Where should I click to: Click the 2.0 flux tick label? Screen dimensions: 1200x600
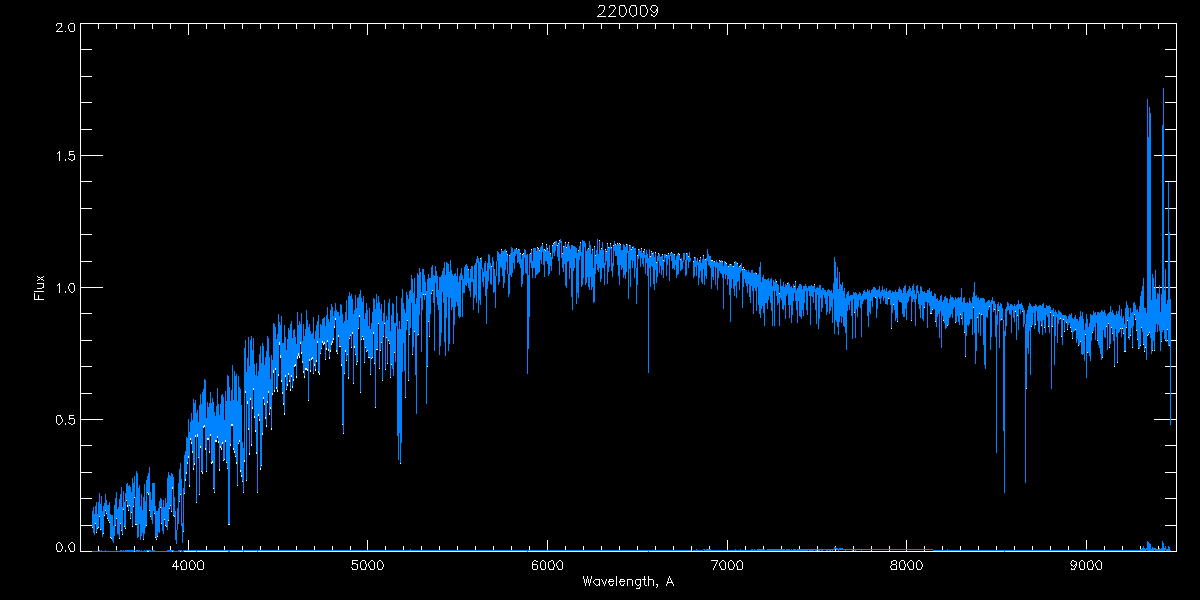(66, 28)
